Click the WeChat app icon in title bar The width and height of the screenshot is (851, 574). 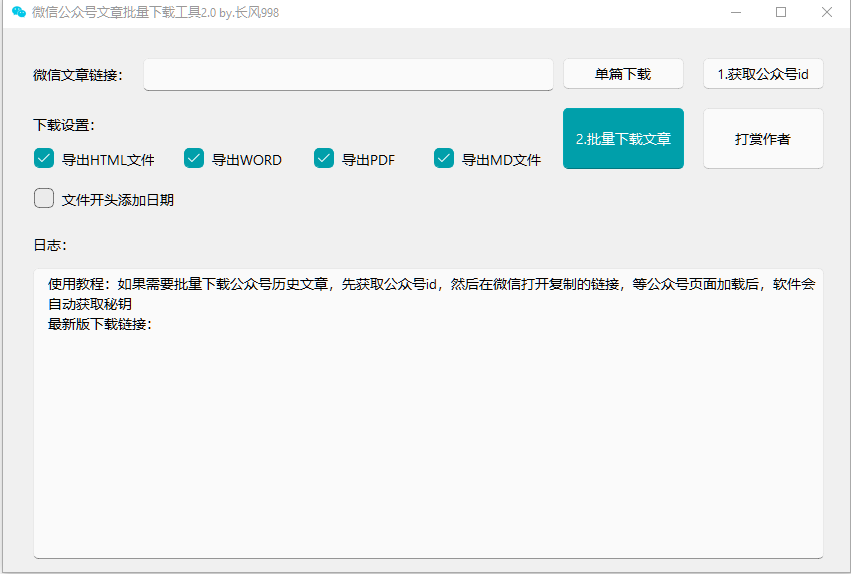point(18,13)
